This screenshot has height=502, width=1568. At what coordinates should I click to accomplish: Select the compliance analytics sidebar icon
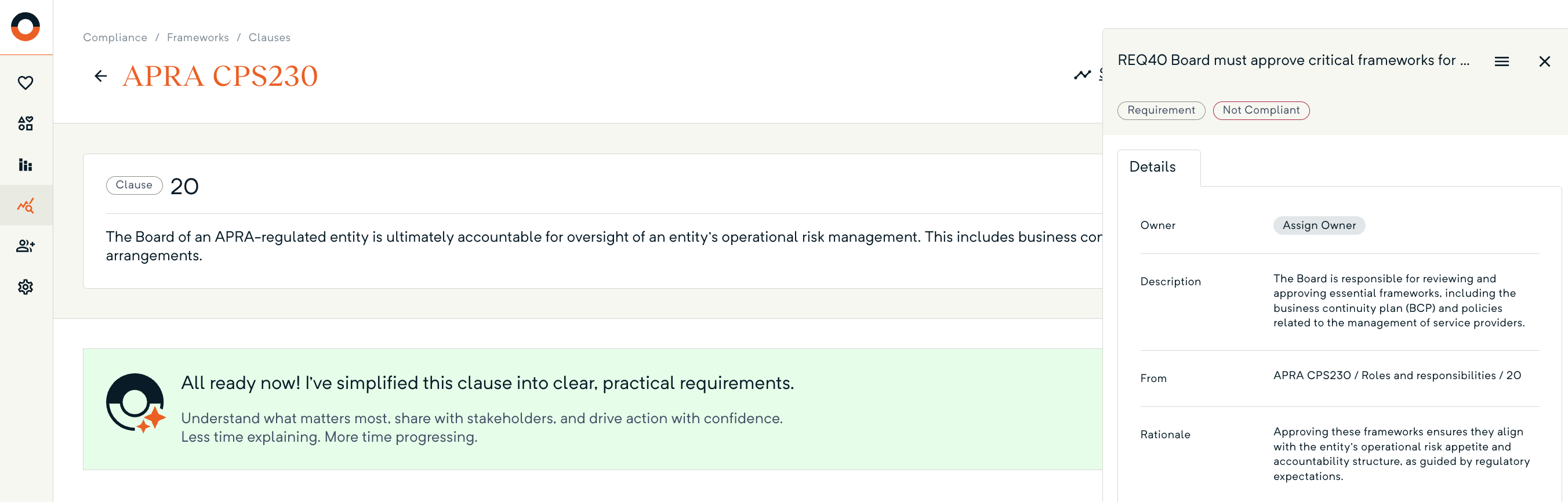[x=26, y=206]
